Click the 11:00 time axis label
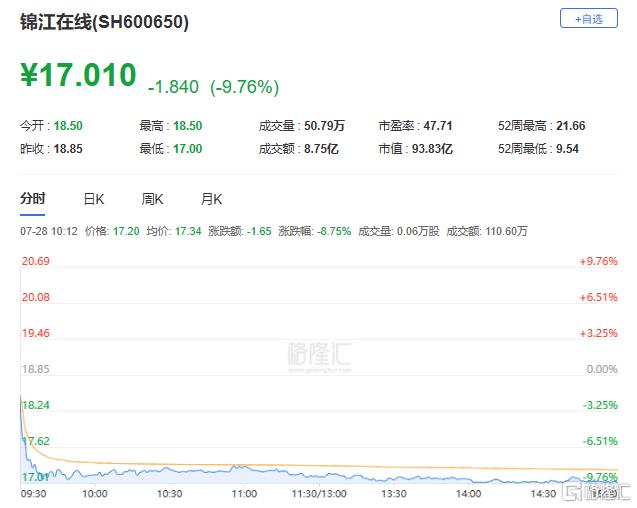This screenshot has width=637, height=508. (x=245, y=494)
